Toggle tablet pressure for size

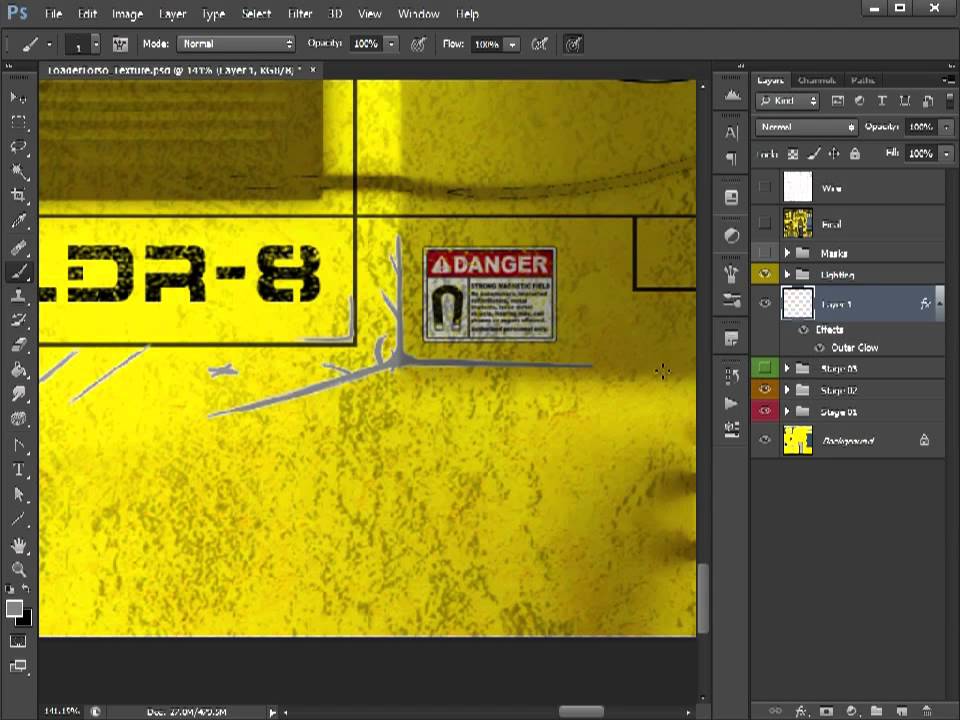(573, 44)
